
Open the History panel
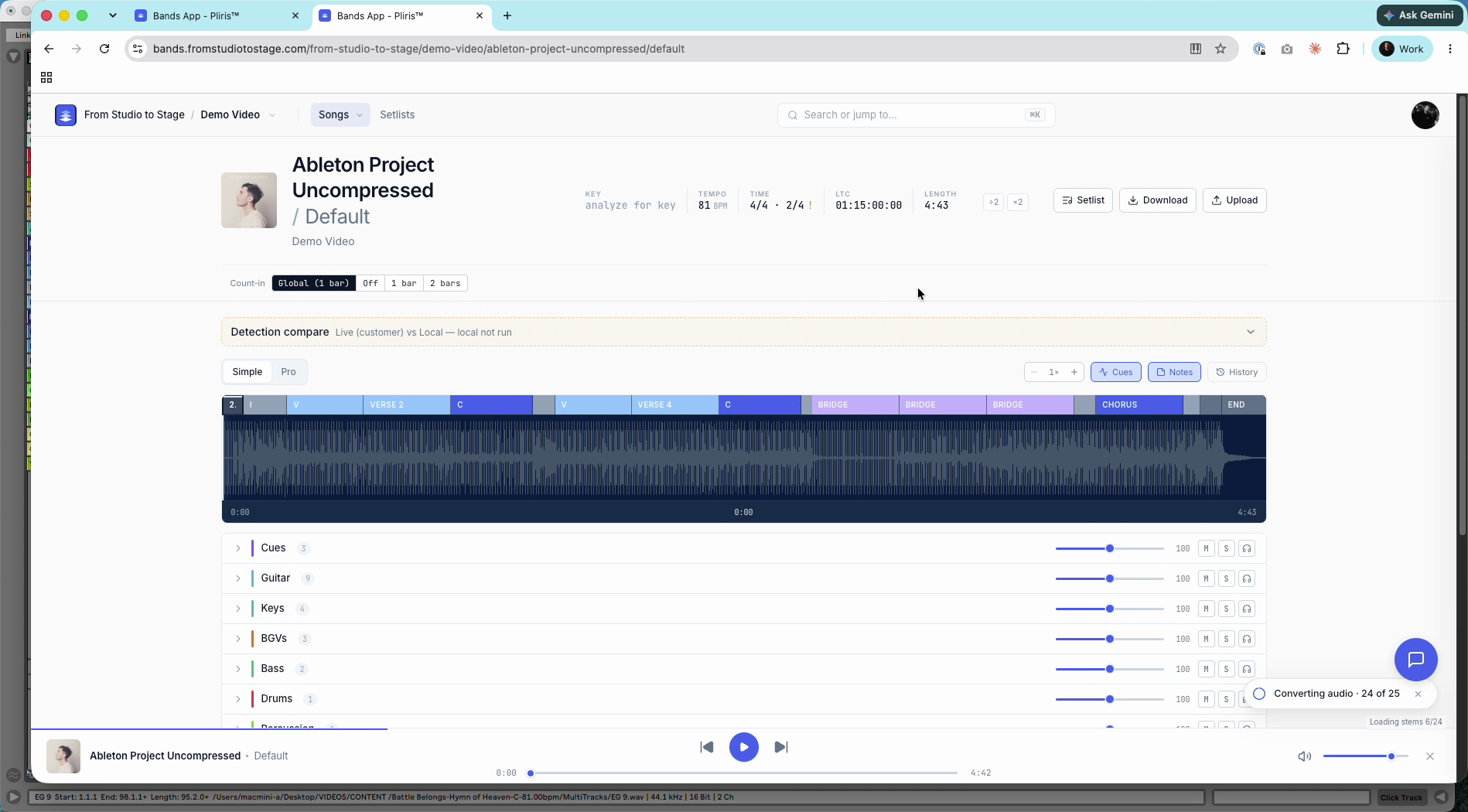pyautogui.click(x=1237, y=372)
